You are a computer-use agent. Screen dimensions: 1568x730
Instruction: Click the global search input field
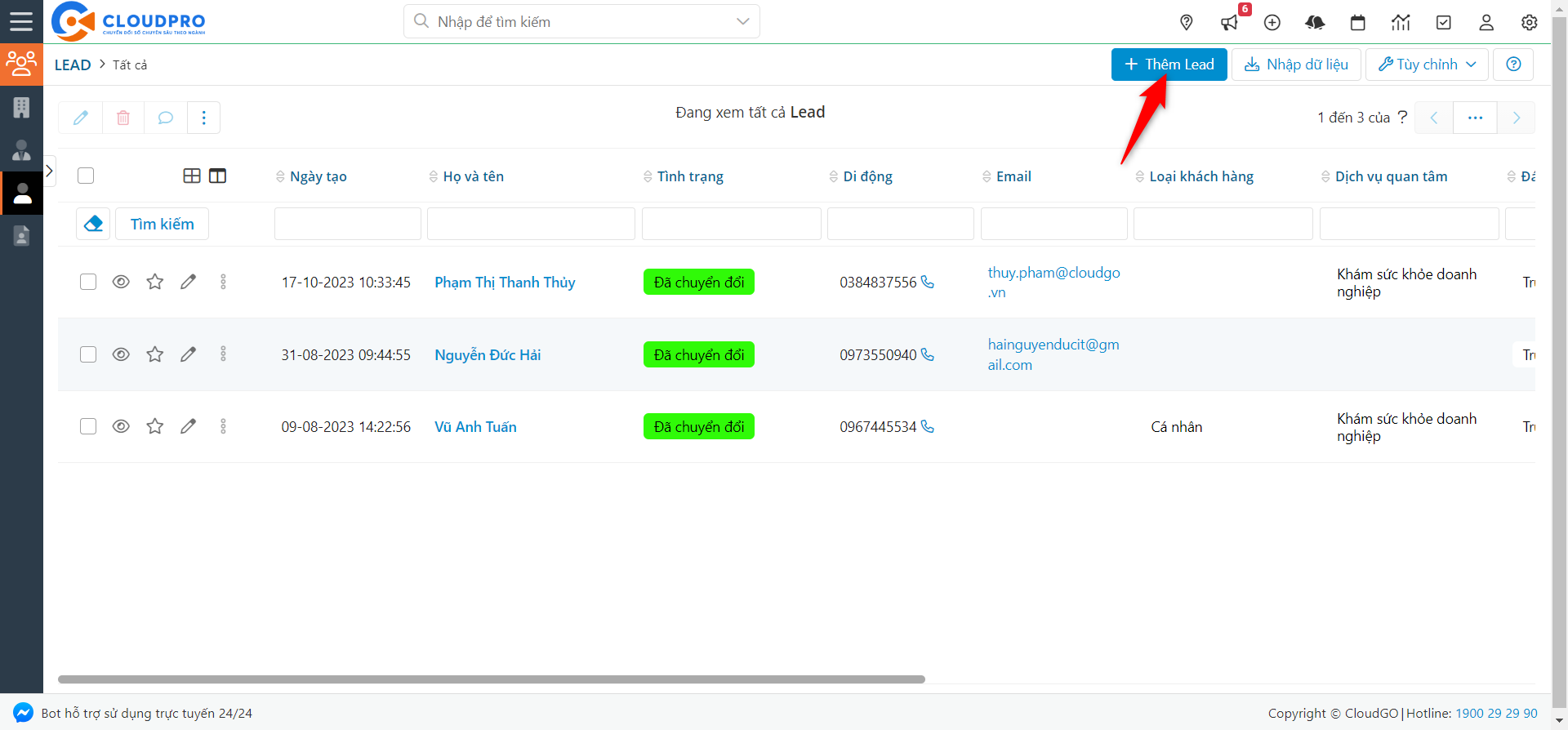pyautogui.click(x=581, y=22)
